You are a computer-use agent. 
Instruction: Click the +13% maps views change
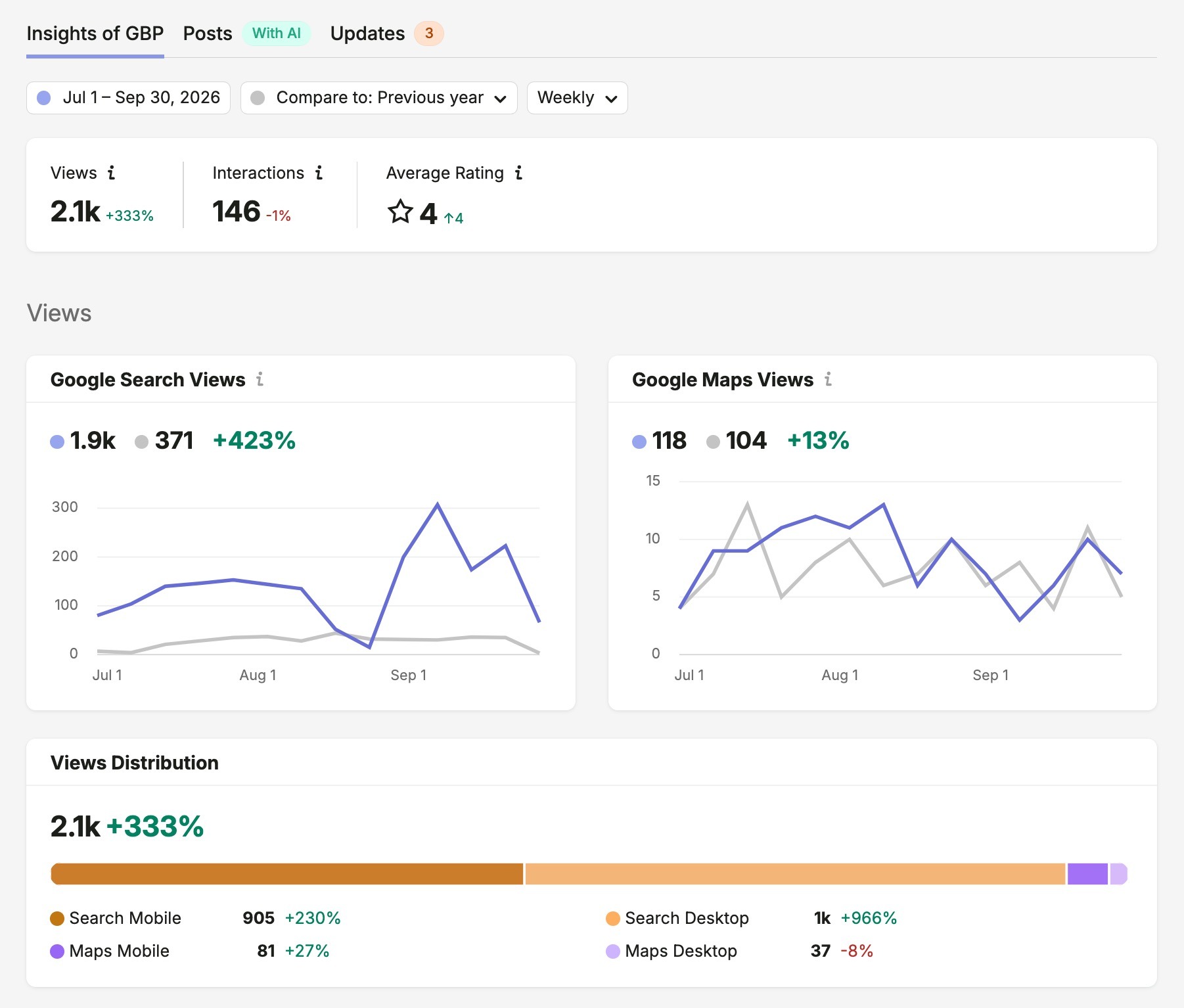[818, 441]
